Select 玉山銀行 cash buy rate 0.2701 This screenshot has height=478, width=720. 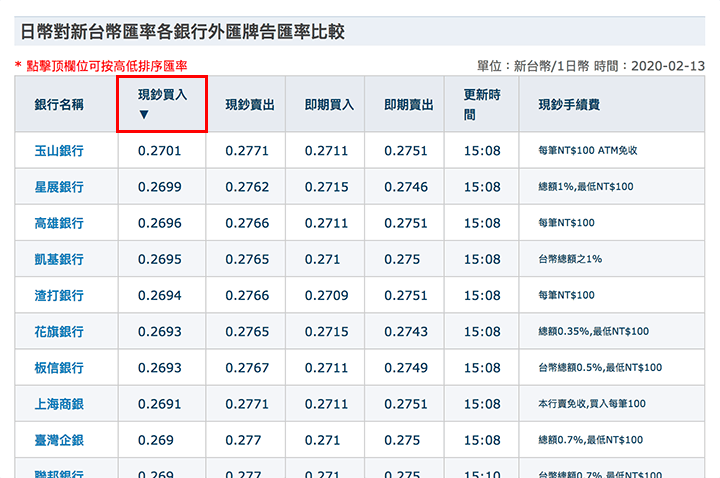tap(160, 151)
